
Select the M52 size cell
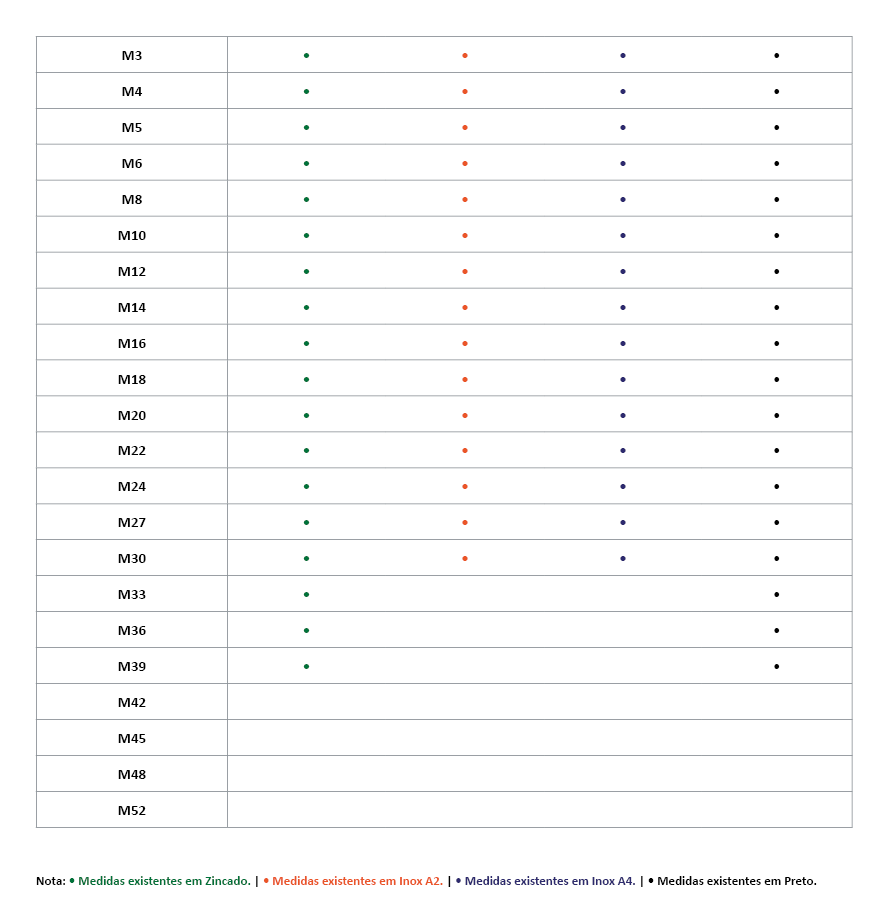click(132, 810)
